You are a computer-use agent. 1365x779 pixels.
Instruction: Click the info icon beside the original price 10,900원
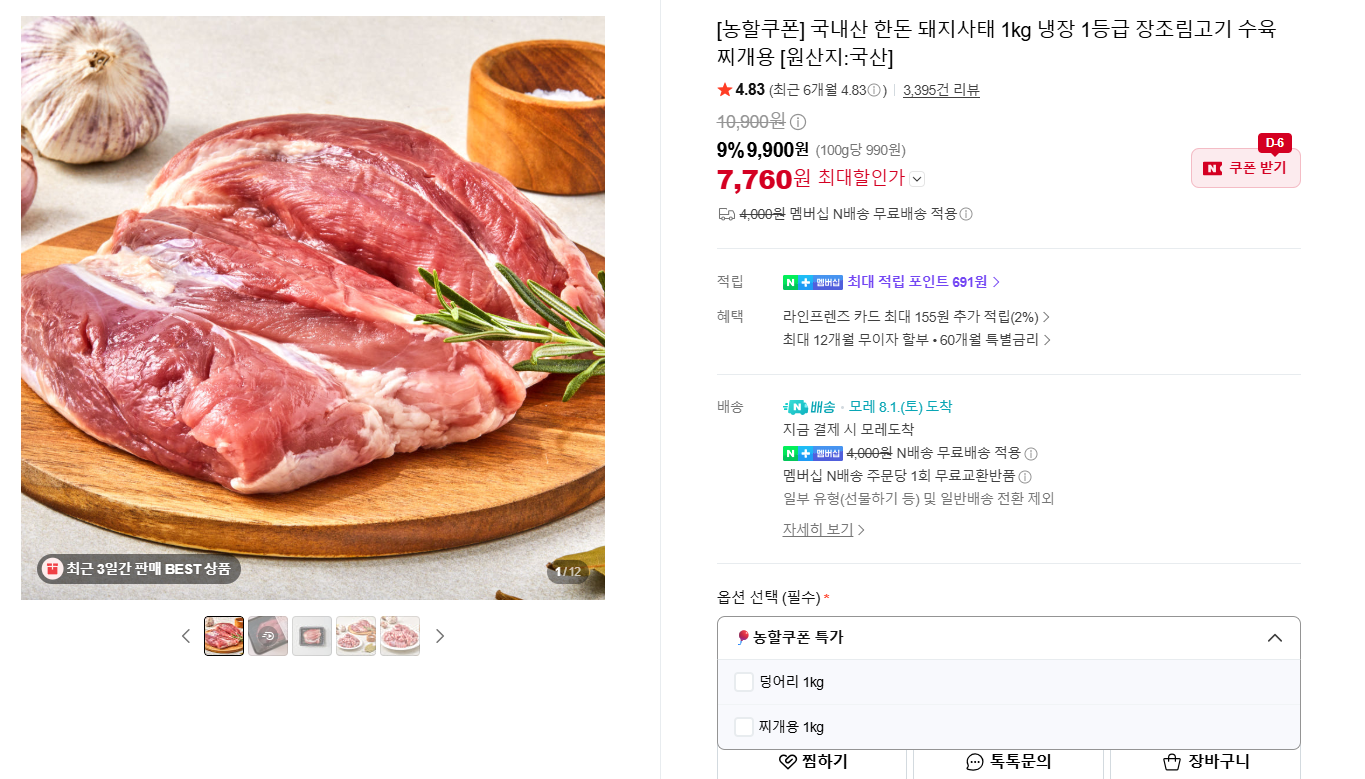pos(798,122)
